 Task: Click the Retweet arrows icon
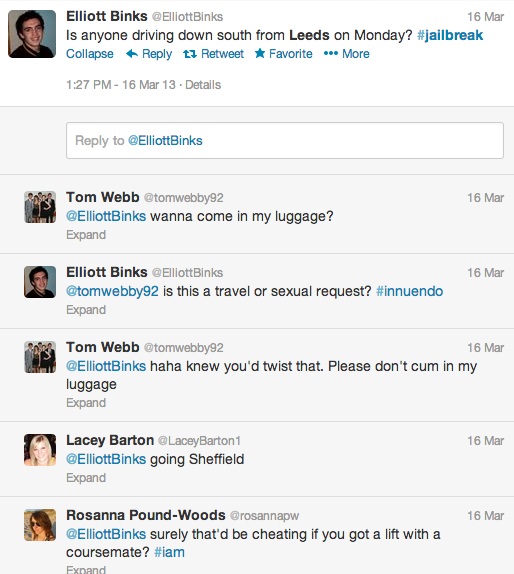click(190, 54)
